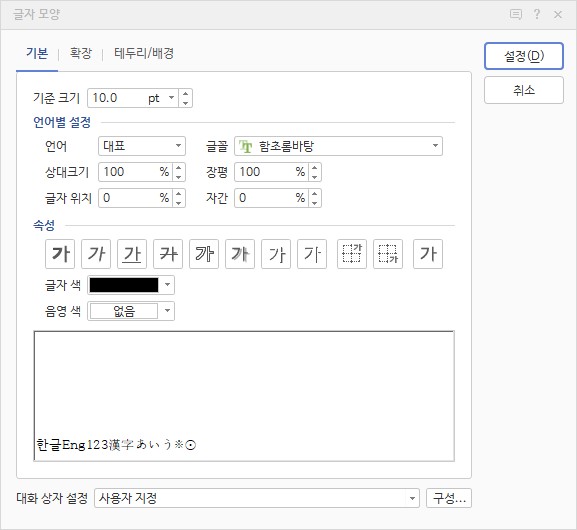
Task: Click the 음영 색 없음 swatch
Action: (124, 311)
